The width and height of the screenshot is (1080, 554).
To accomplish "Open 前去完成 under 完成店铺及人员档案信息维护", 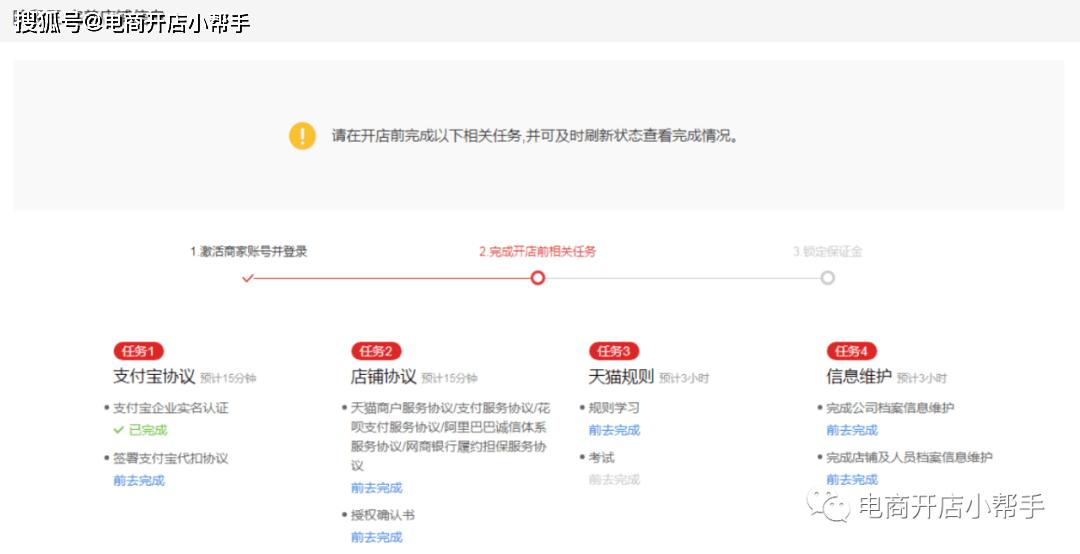I will 852,480.
